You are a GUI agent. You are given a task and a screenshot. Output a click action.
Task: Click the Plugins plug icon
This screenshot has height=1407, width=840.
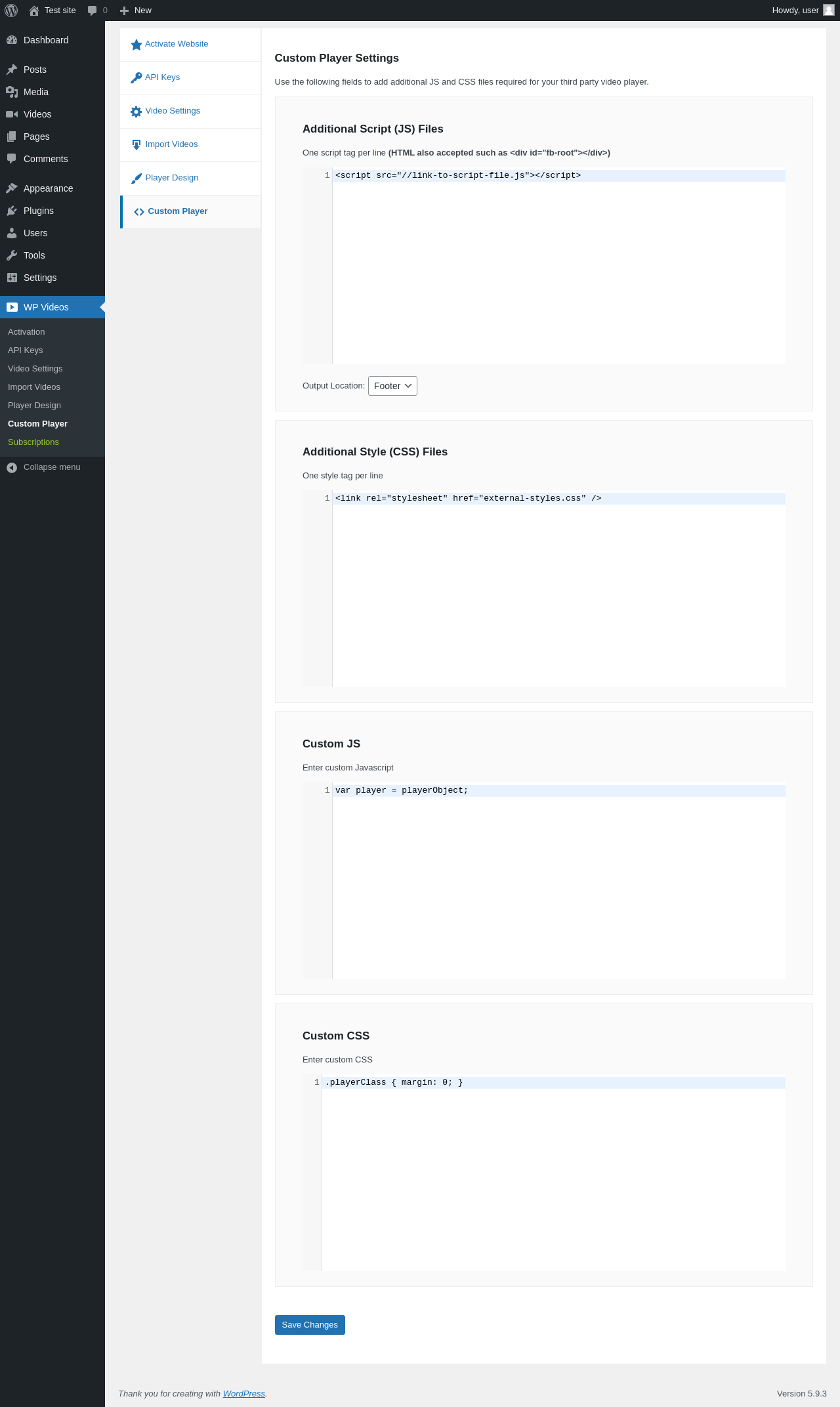point(12,211)
